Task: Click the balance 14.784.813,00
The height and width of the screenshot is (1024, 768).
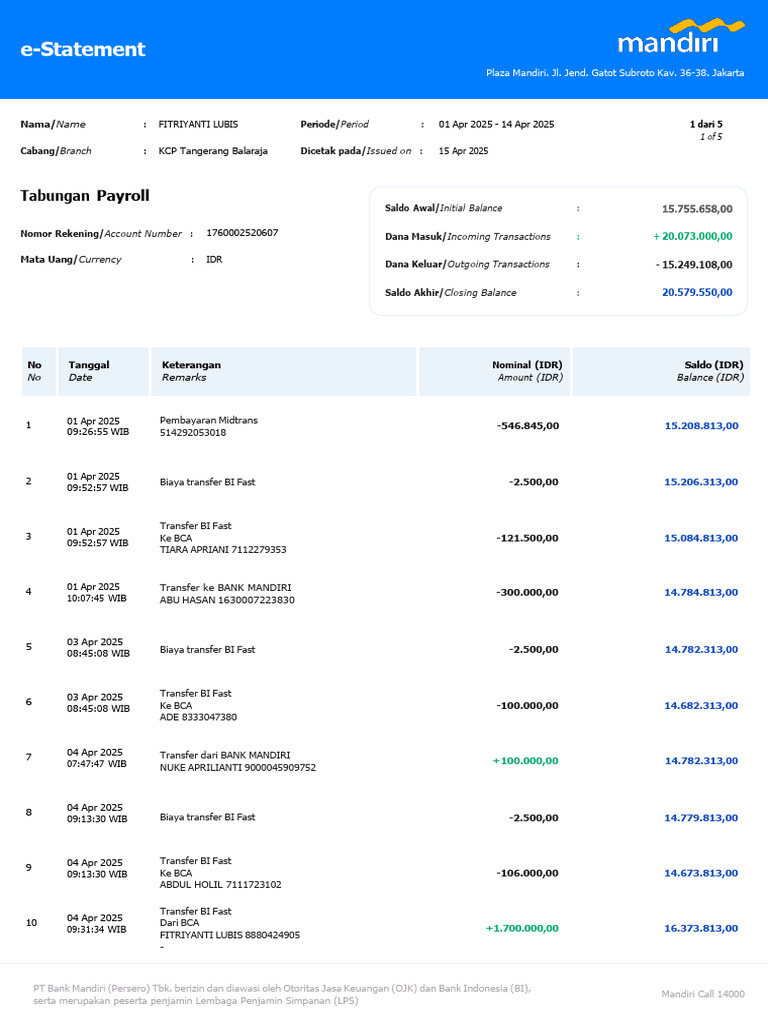Action: point(701,592)
